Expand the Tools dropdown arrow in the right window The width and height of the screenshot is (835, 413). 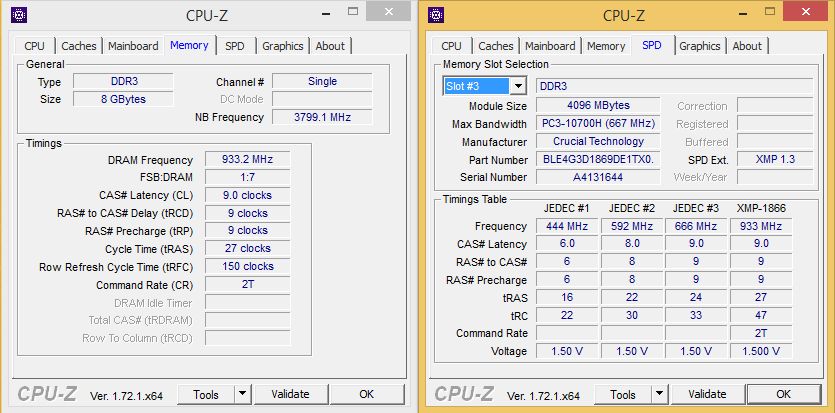pos(659,394)
